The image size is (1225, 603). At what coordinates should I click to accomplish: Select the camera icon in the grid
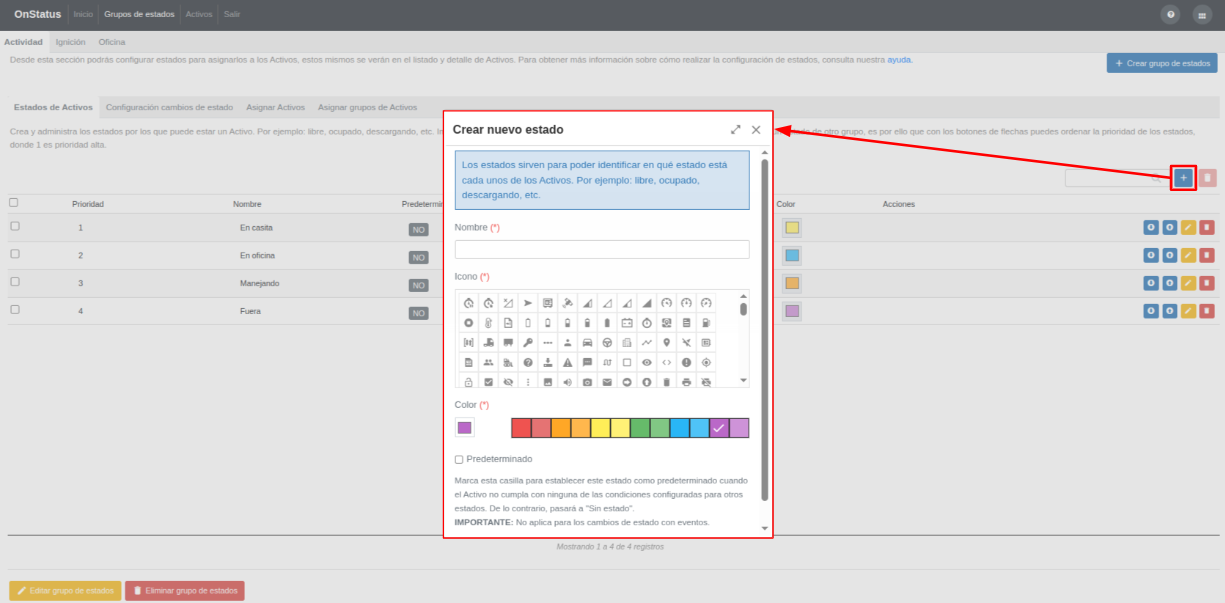click(587, 382)
